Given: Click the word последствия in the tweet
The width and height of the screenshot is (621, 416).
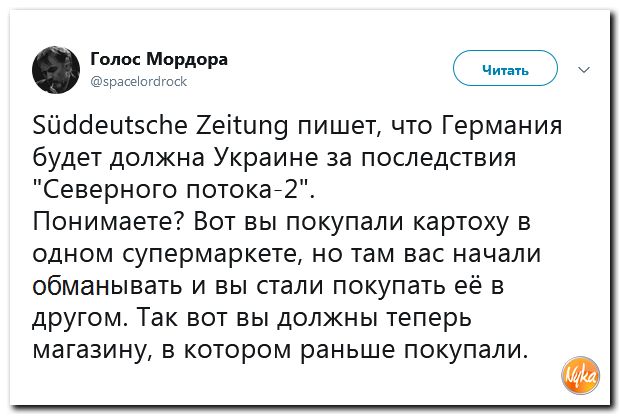Looking at the screenshot, I should (439, 158).
